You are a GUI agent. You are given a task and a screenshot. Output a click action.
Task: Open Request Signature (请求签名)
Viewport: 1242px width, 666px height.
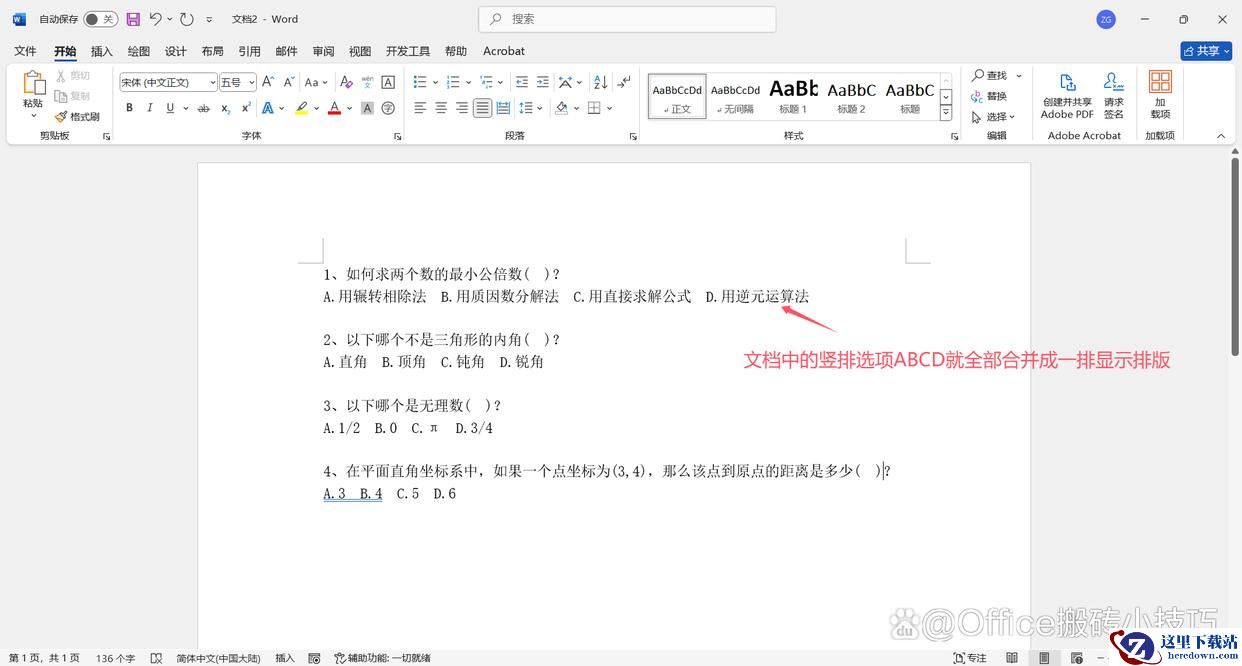1113,95
